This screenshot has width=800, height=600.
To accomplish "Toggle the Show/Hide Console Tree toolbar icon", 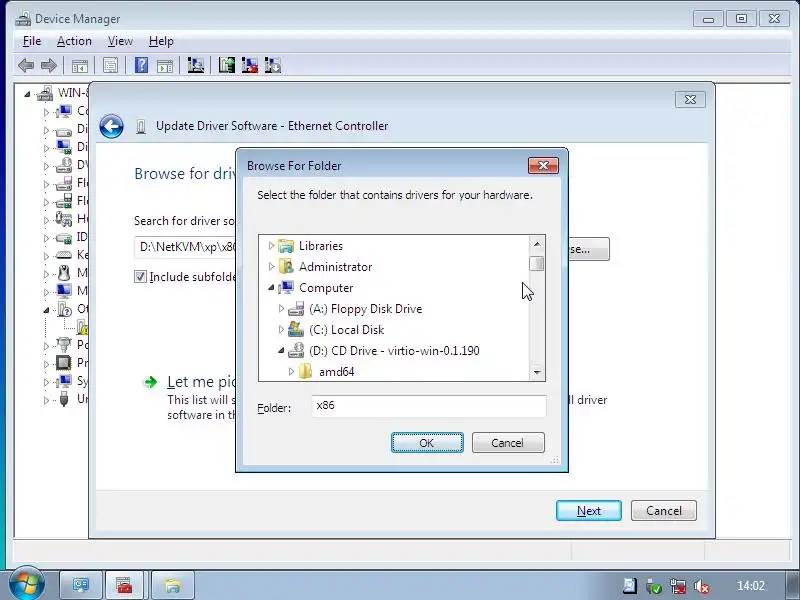I will 80,65.
